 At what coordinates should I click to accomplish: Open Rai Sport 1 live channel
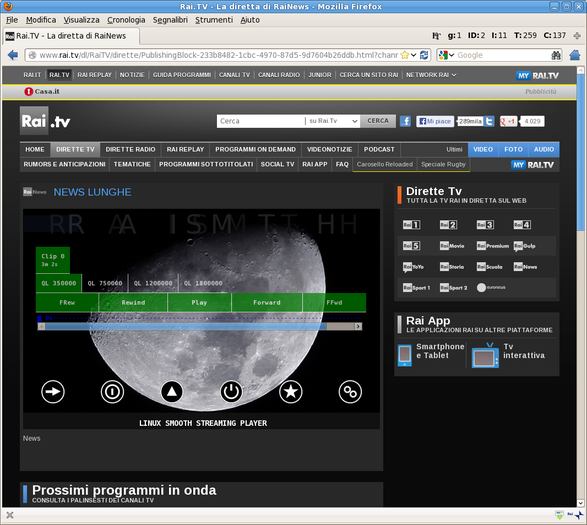pos(416,288)
